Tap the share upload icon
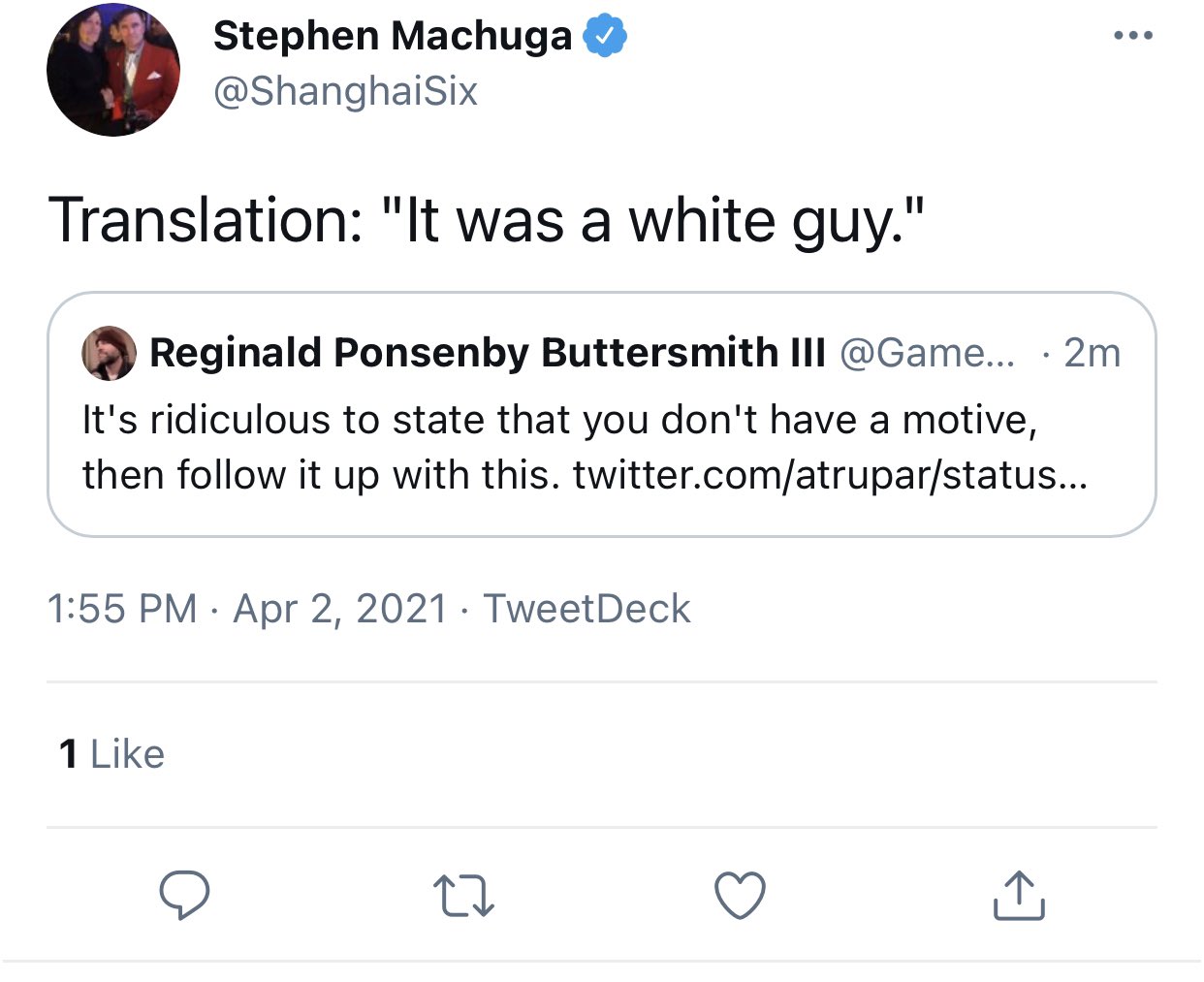The image size is (1204, 982). 1018,894
